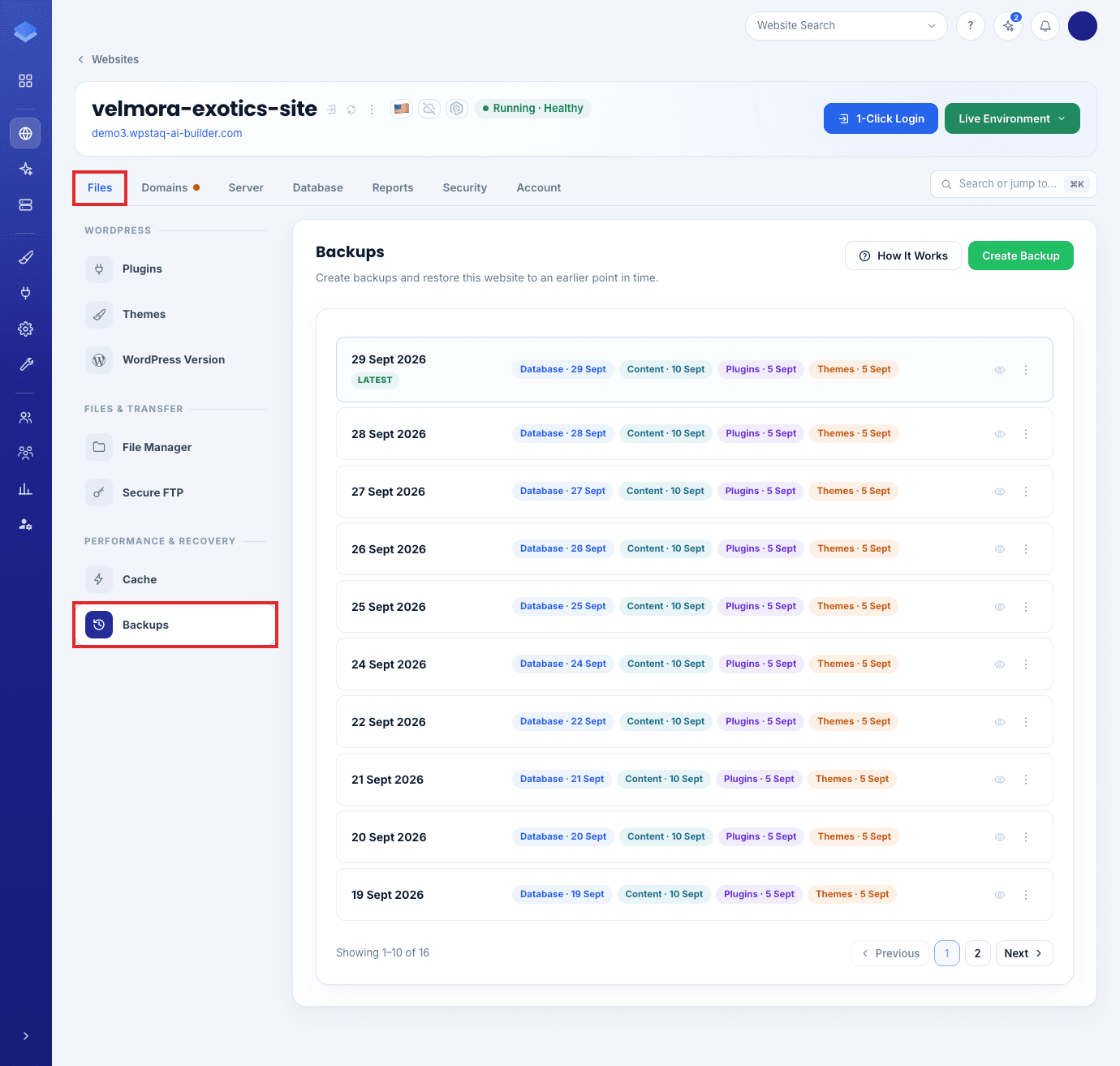
Task: Open the bar chart icon in sidebar
Action: point(26,488)
